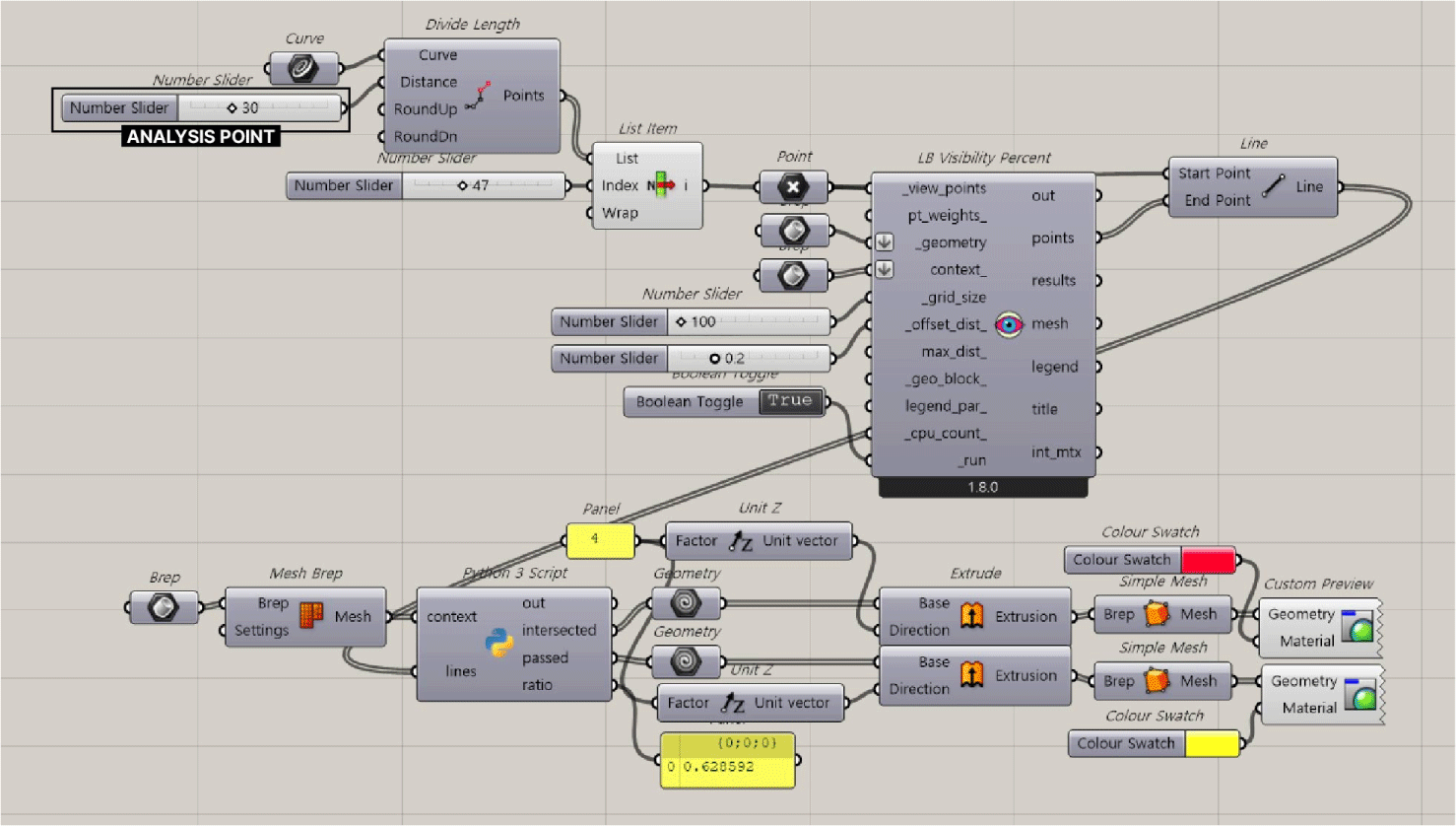1456x826 pixels.
Task: Select the Point parameter icon
Action: (793, 186)
